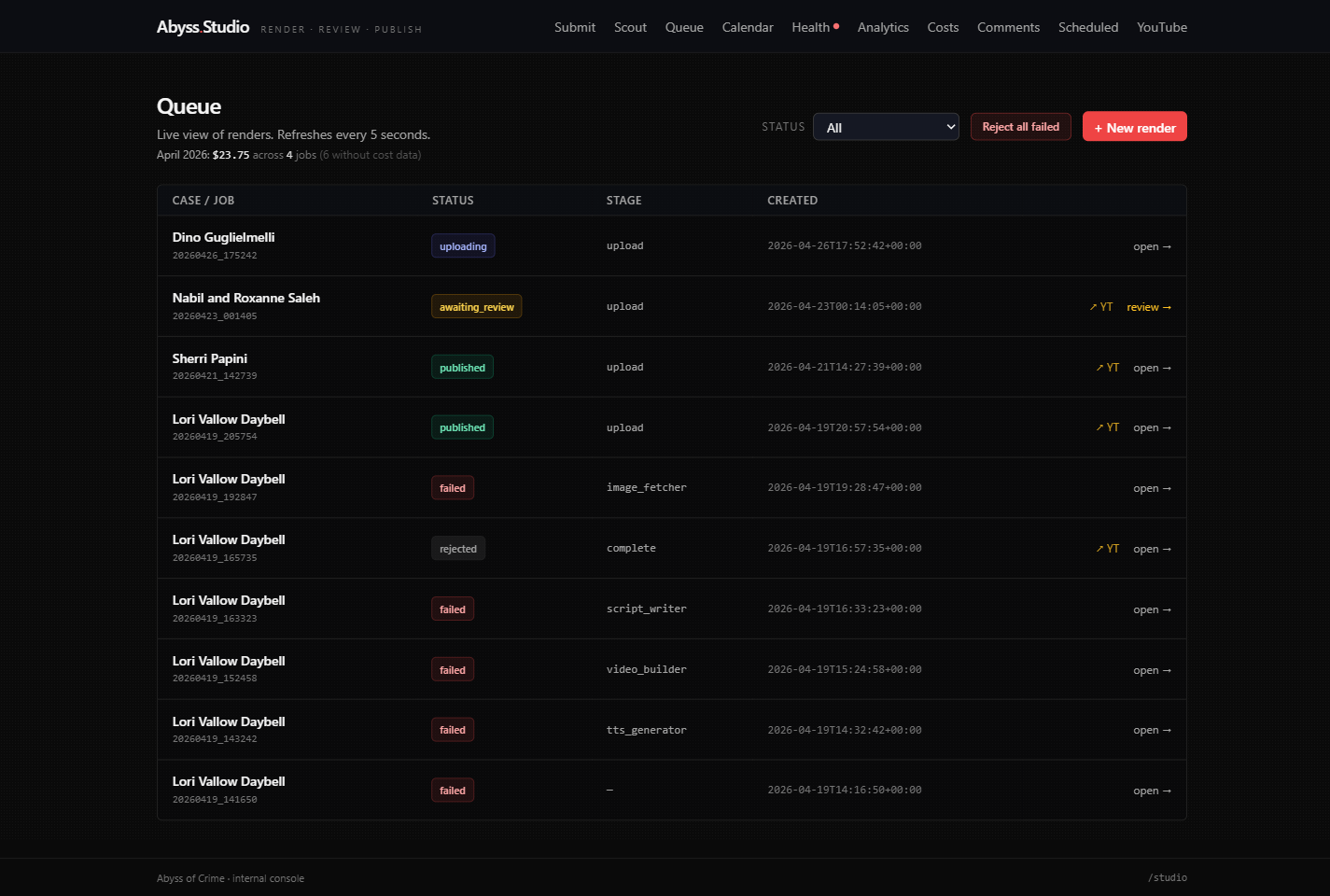The width and height of the screenshot is (1330, 896).
Task: Open the failed tts_generator job
Action: click(x=1152, y=731)
